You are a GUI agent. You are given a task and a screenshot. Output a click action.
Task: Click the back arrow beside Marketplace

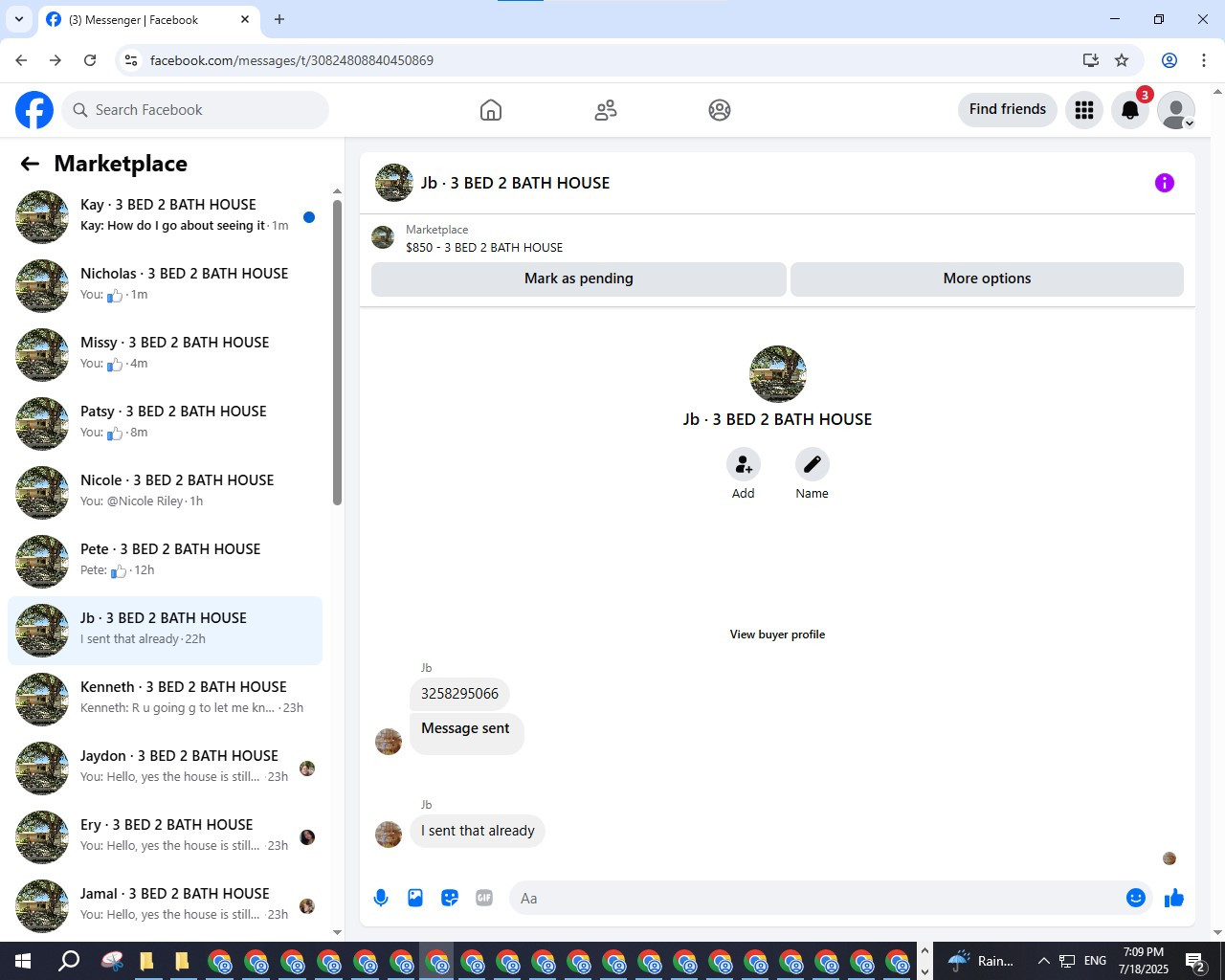click(30, 164)
